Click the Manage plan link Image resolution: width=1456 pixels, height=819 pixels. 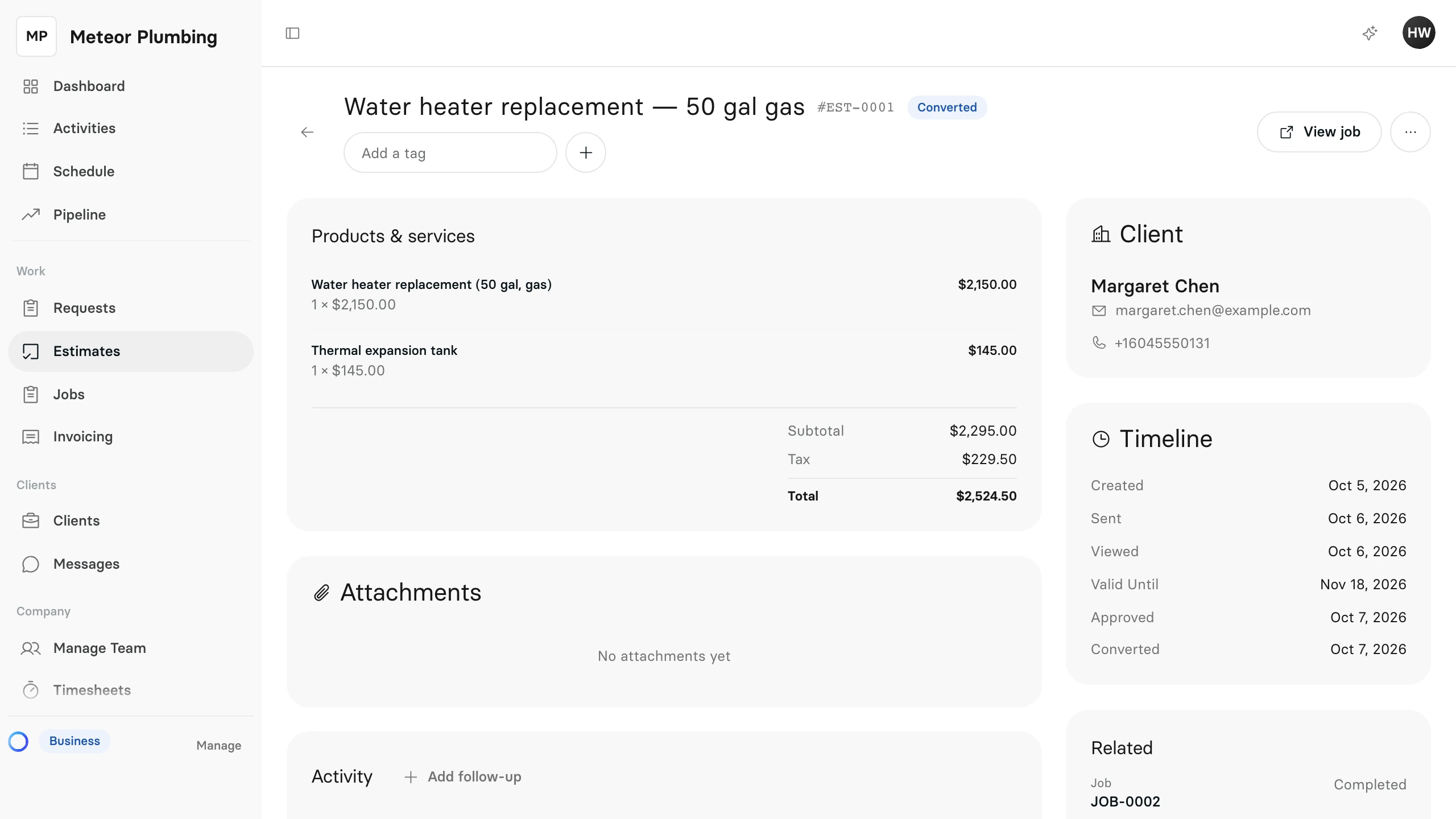[219, 745]
